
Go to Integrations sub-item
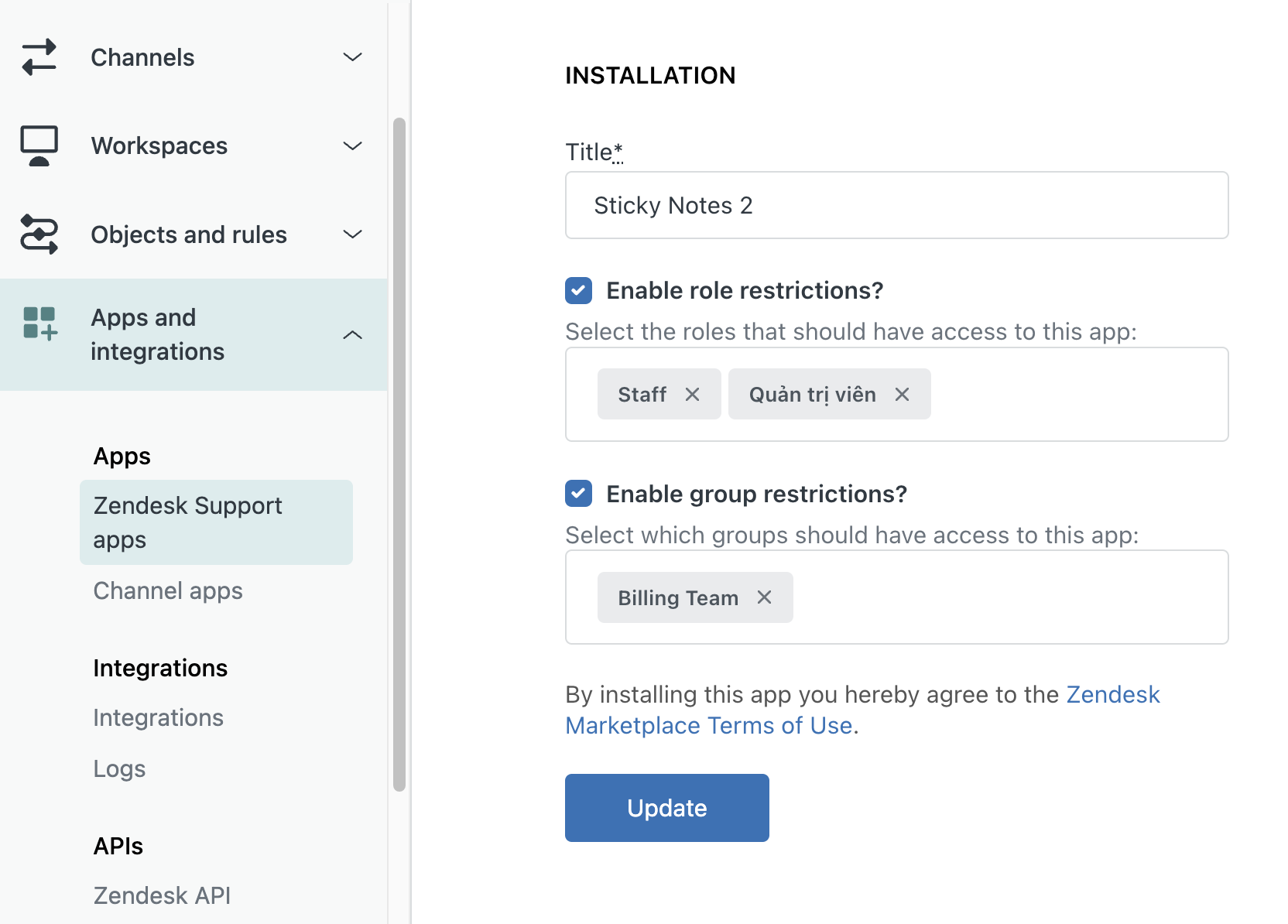(x=158, y=718)
